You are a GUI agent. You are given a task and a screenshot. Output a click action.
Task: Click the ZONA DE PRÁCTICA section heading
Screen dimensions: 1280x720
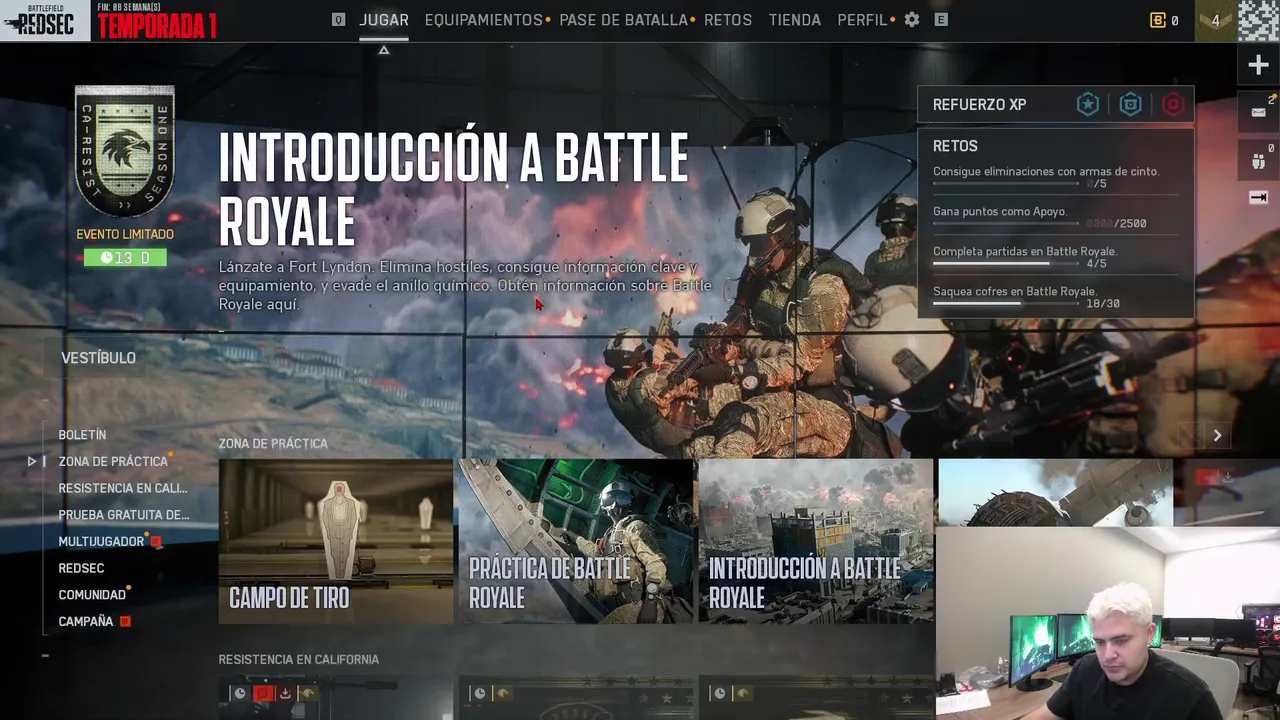pyautogui.click(x=273, y=443)
